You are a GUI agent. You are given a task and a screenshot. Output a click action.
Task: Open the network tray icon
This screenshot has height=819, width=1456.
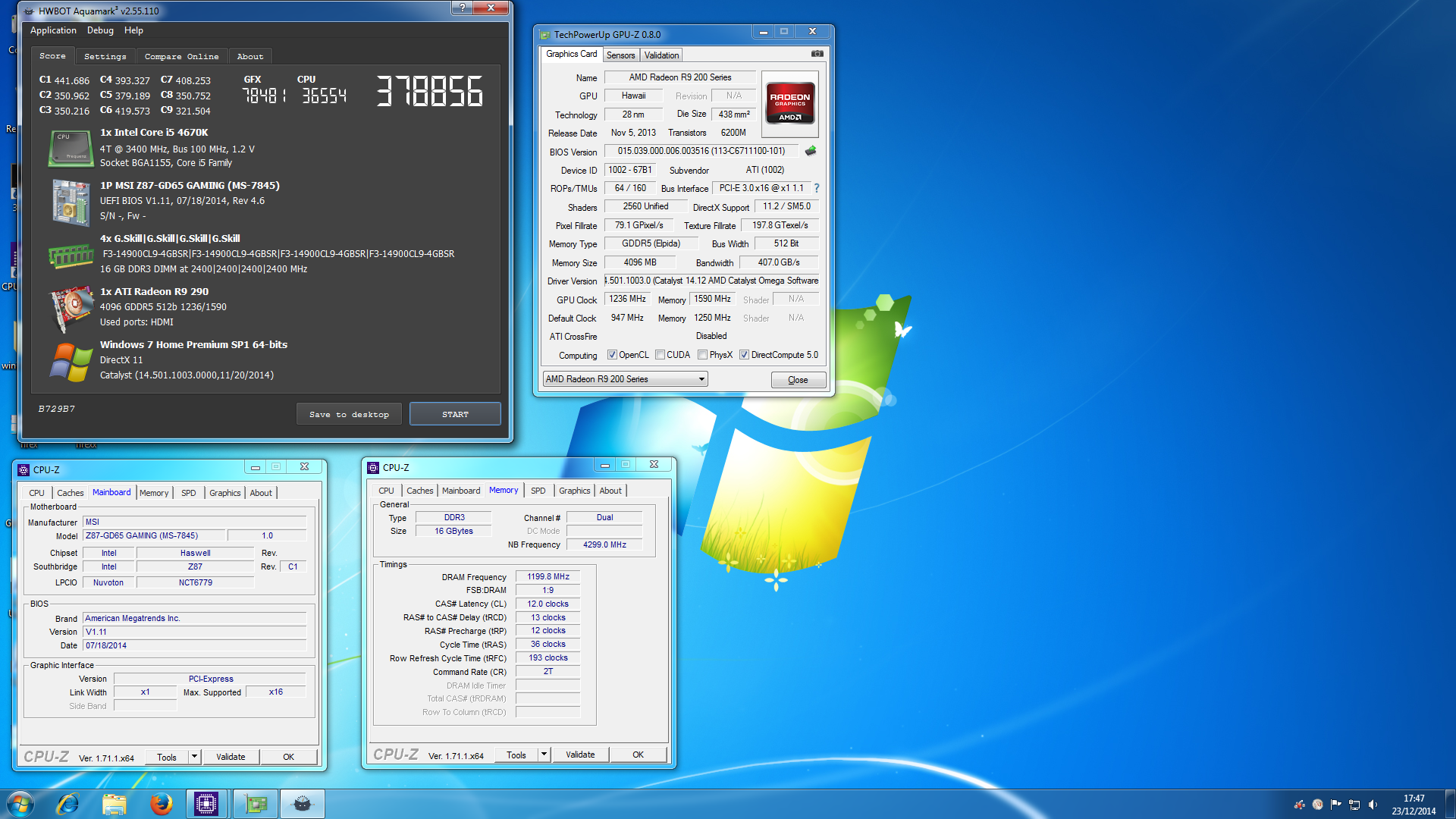(1354, 805)
